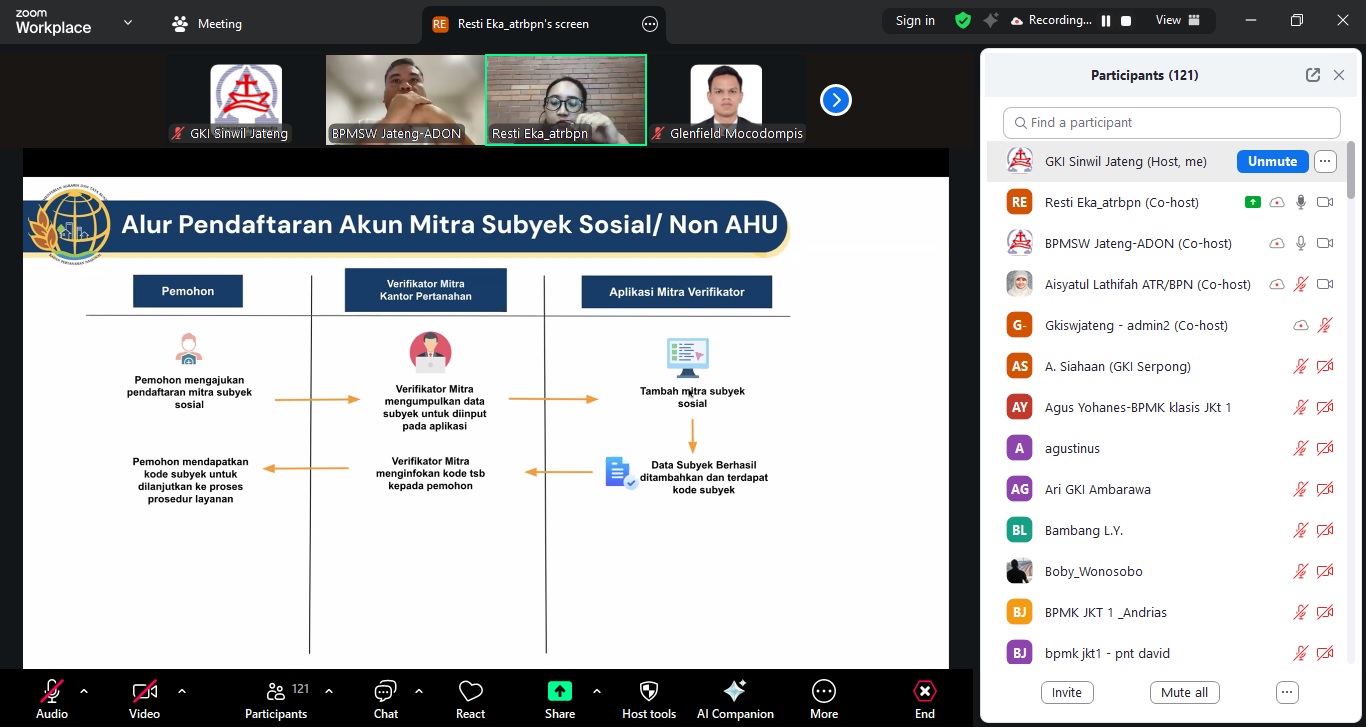Viewport: 1366px width, 728px height.
Task: Open the More options menu
Action: pyautogui.click(x=824, y=699)
